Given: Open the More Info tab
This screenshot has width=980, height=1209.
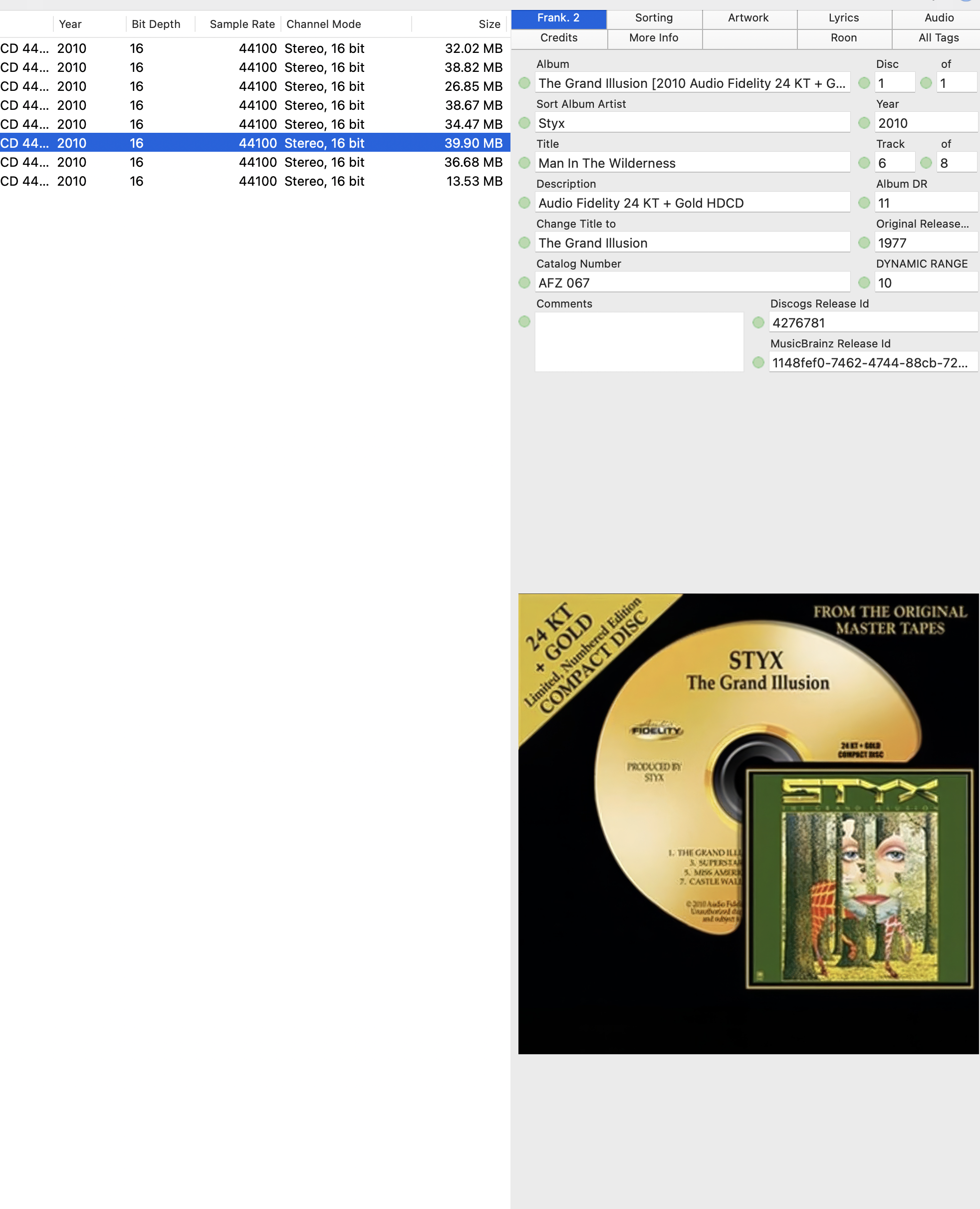Looking at the screenshot, I should click(x=654, y=38).
